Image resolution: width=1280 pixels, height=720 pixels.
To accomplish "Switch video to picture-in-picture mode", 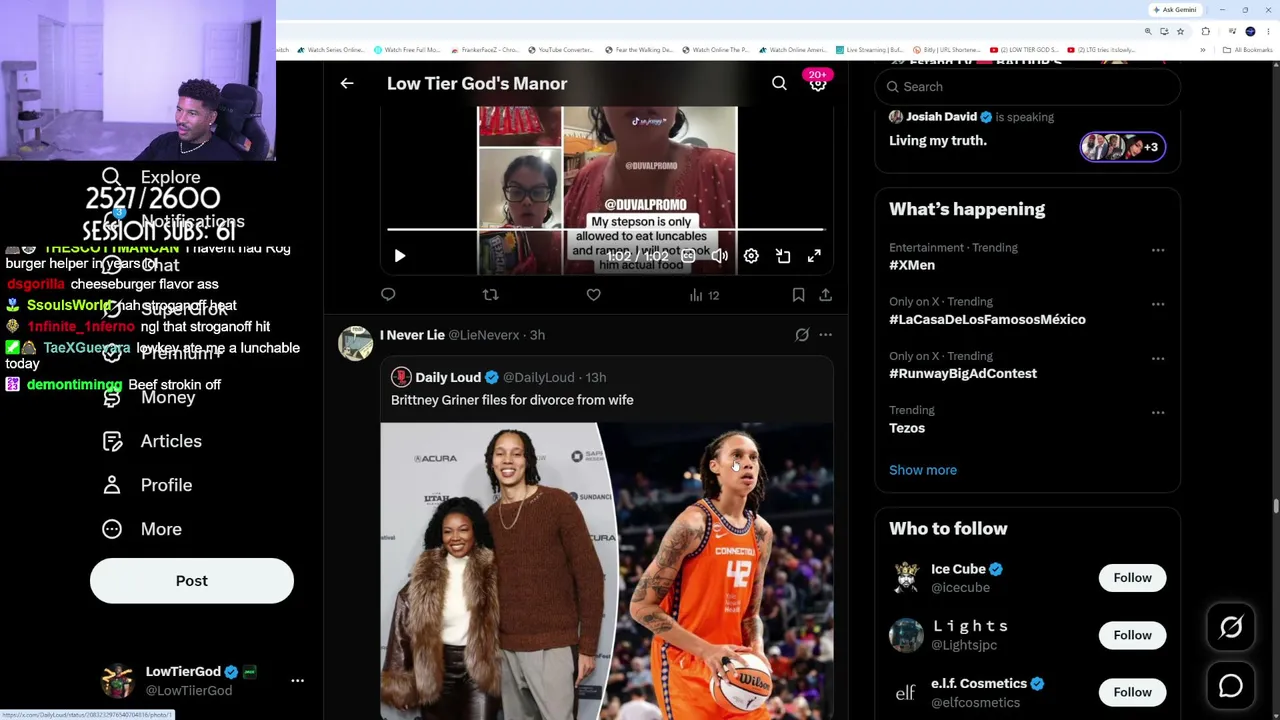I will pyautogui.click(x=783, y=256).
